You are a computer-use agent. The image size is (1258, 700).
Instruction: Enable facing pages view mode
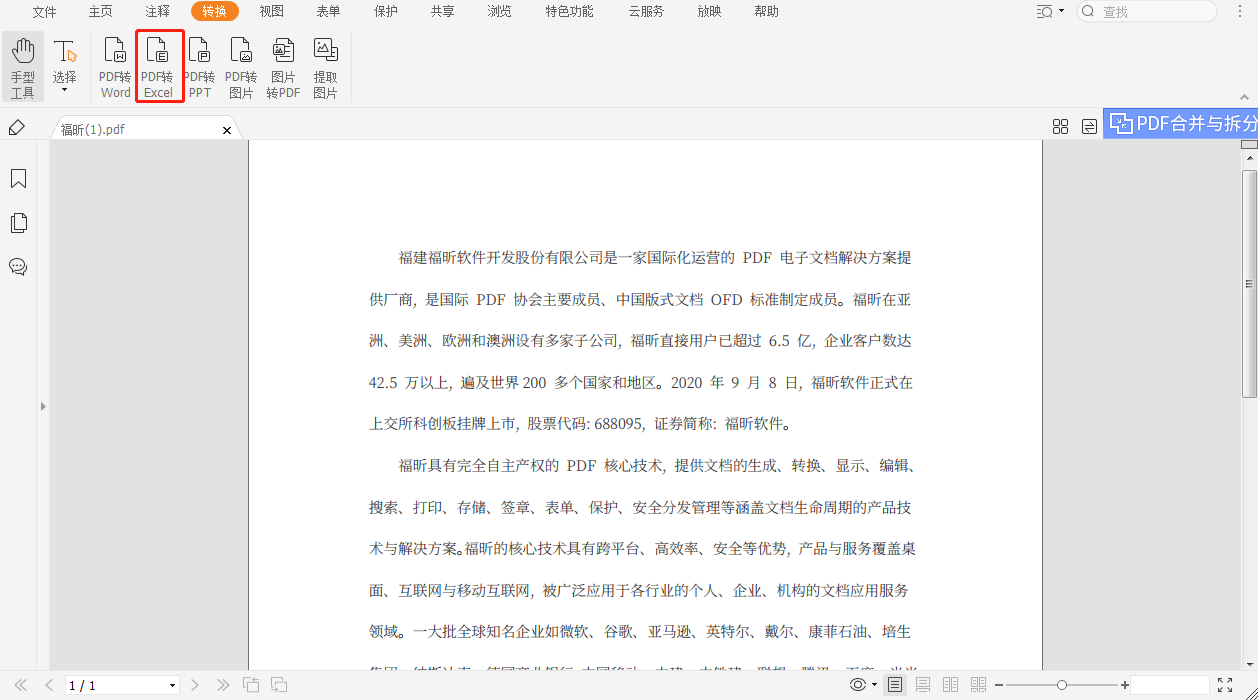tap(949, 685)
